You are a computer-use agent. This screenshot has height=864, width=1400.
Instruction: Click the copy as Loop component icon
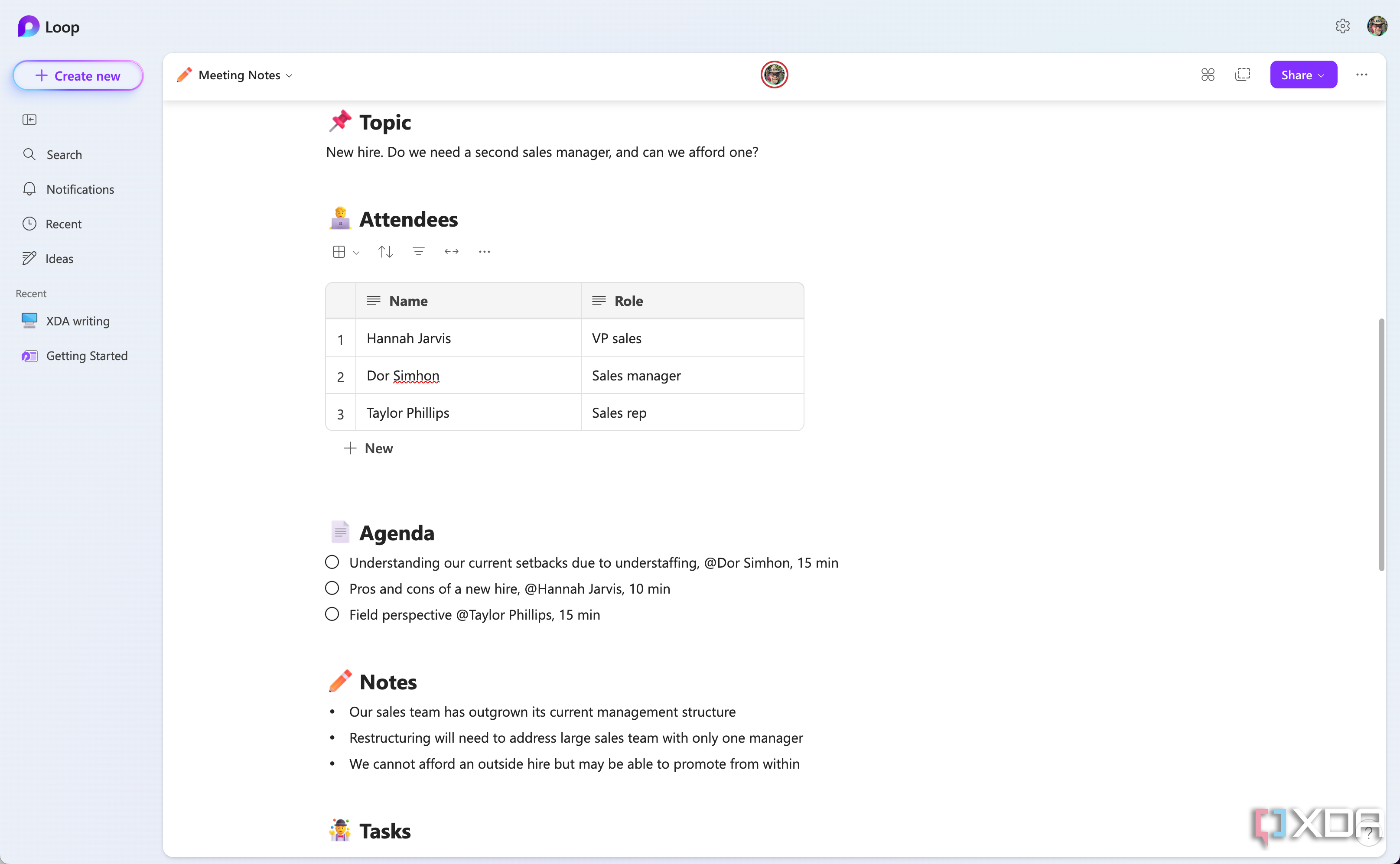pos(1243,75)
